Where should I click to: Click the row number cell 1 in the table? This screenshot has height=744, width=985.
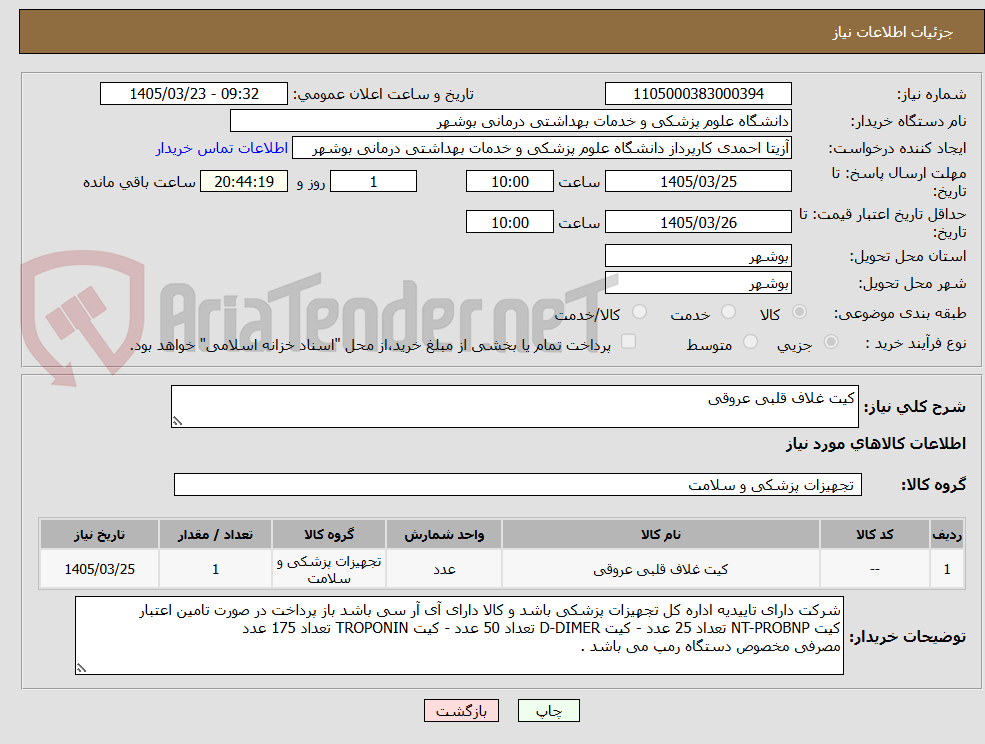coord(947,569)
